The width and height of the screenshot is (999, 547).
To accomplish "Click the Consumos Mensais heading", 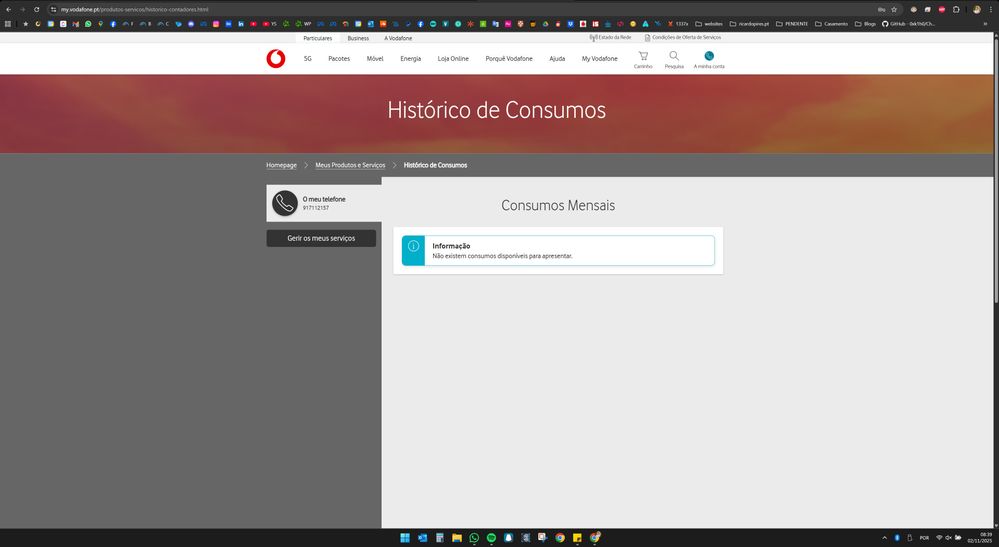I will (558, 206).
